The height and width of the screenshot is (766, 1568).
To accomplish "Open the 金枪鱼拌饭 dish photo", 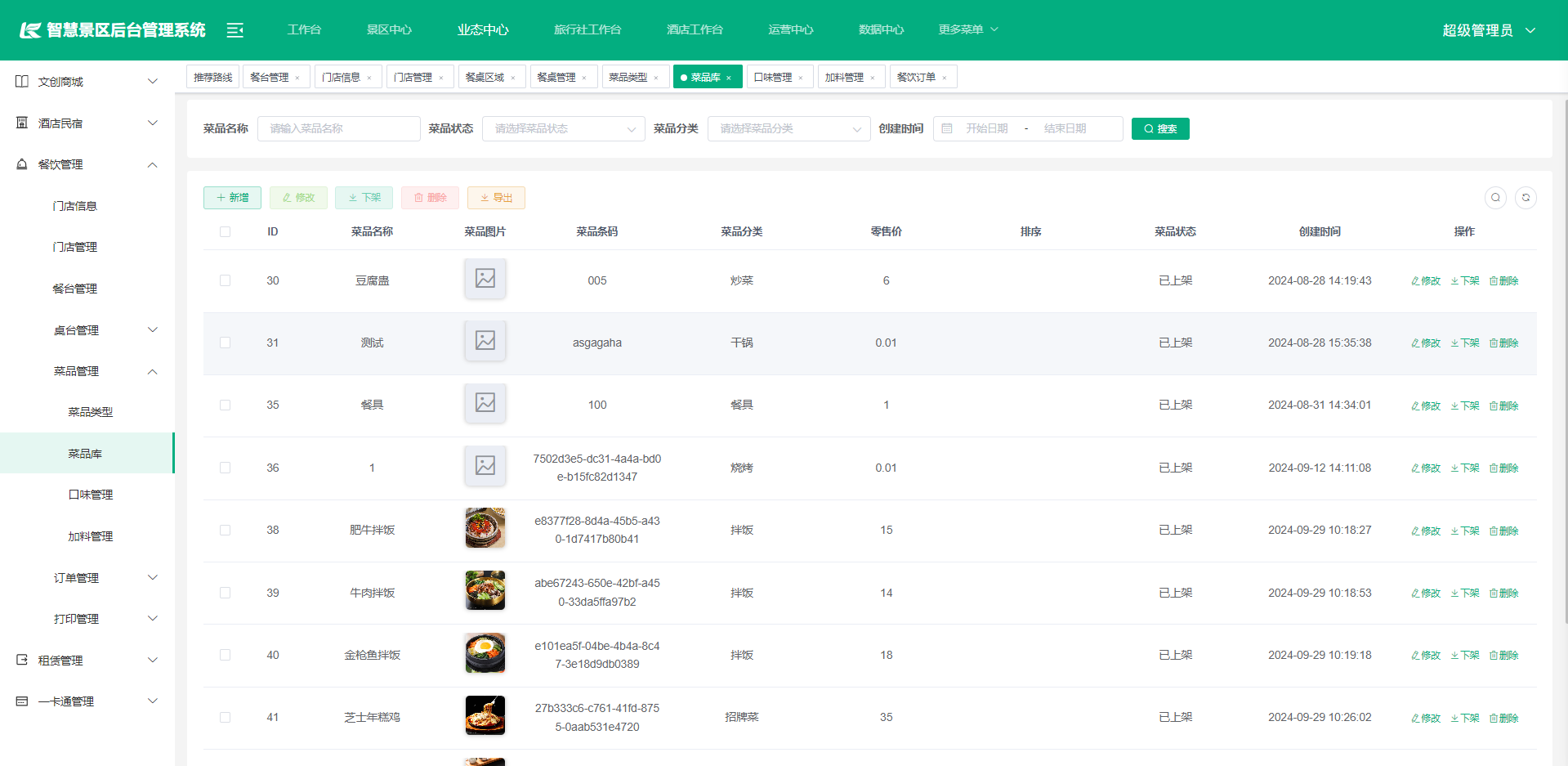I will click(485, 653).
